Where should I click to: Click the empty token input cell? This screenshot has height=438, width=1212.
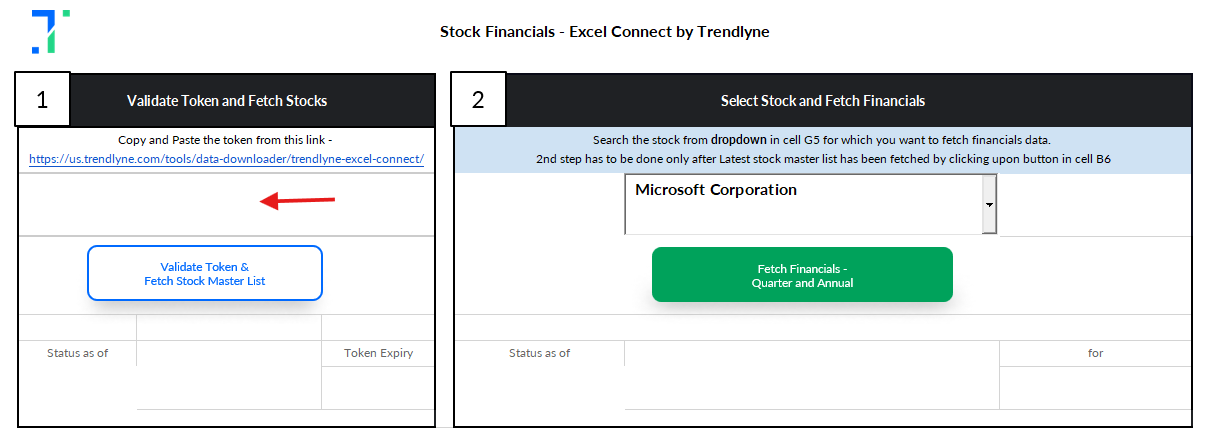pyautogui.click(x=226, y=204)
